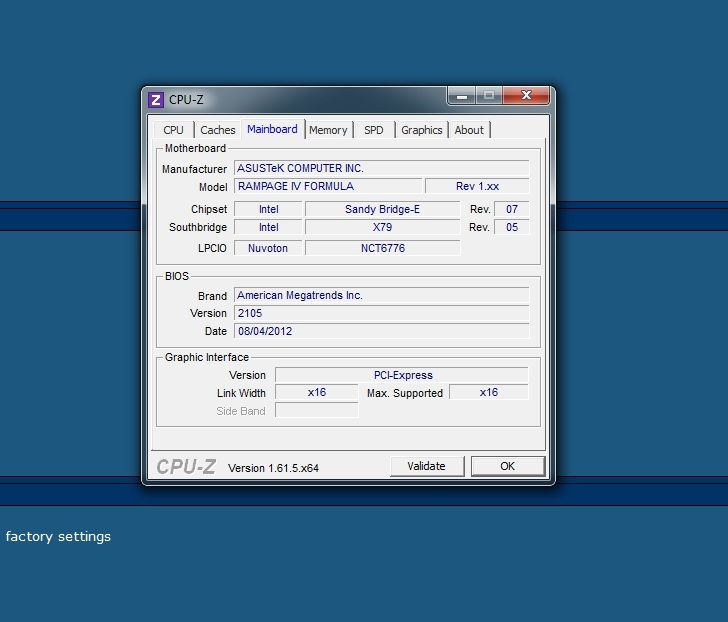Screen dimensions: 728x622
Task: Click the BIOS version 2105 field
Action: (381, 313)
